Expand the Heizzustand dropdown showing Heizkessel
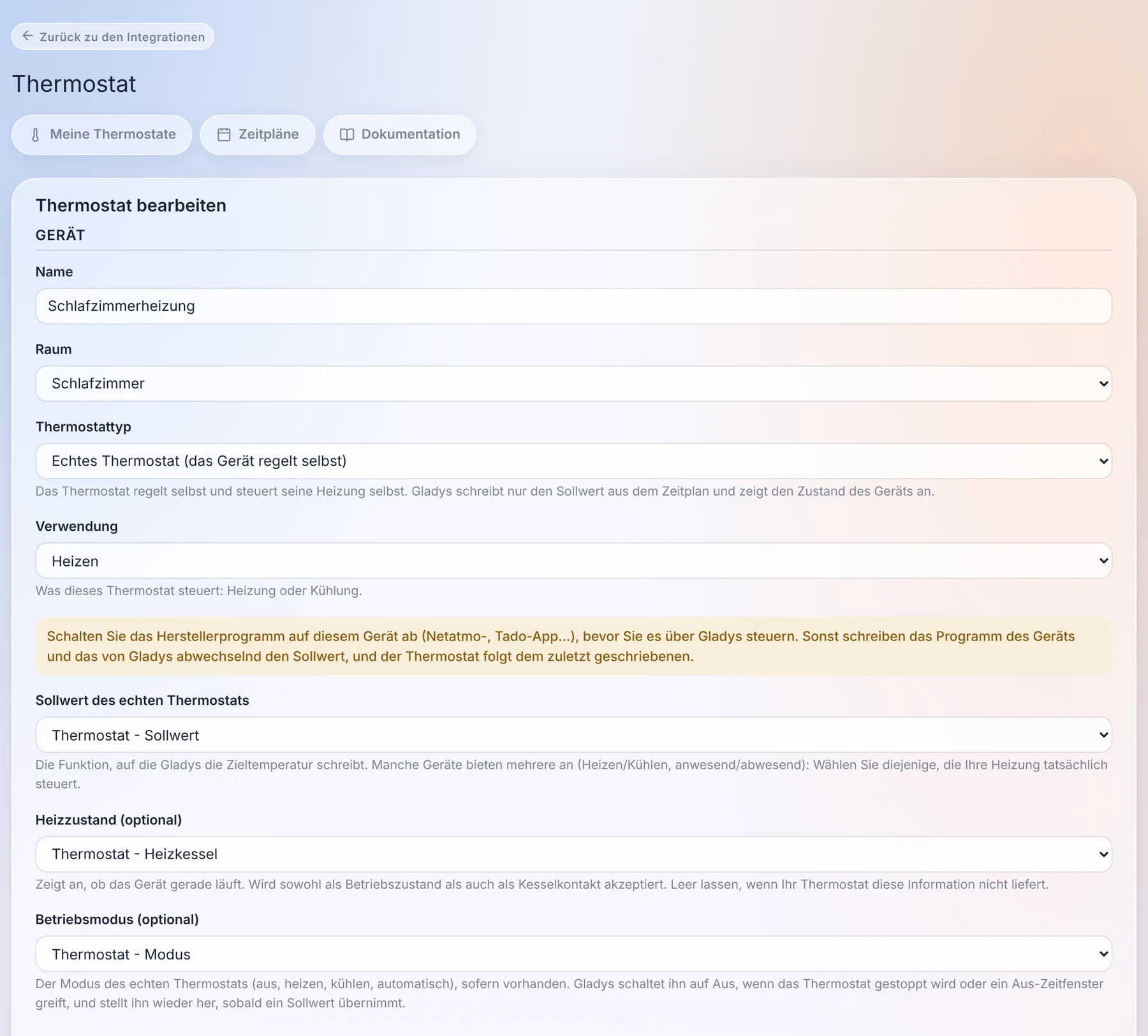Screen dimensions: 1148x1036 (x=574, y=854)
